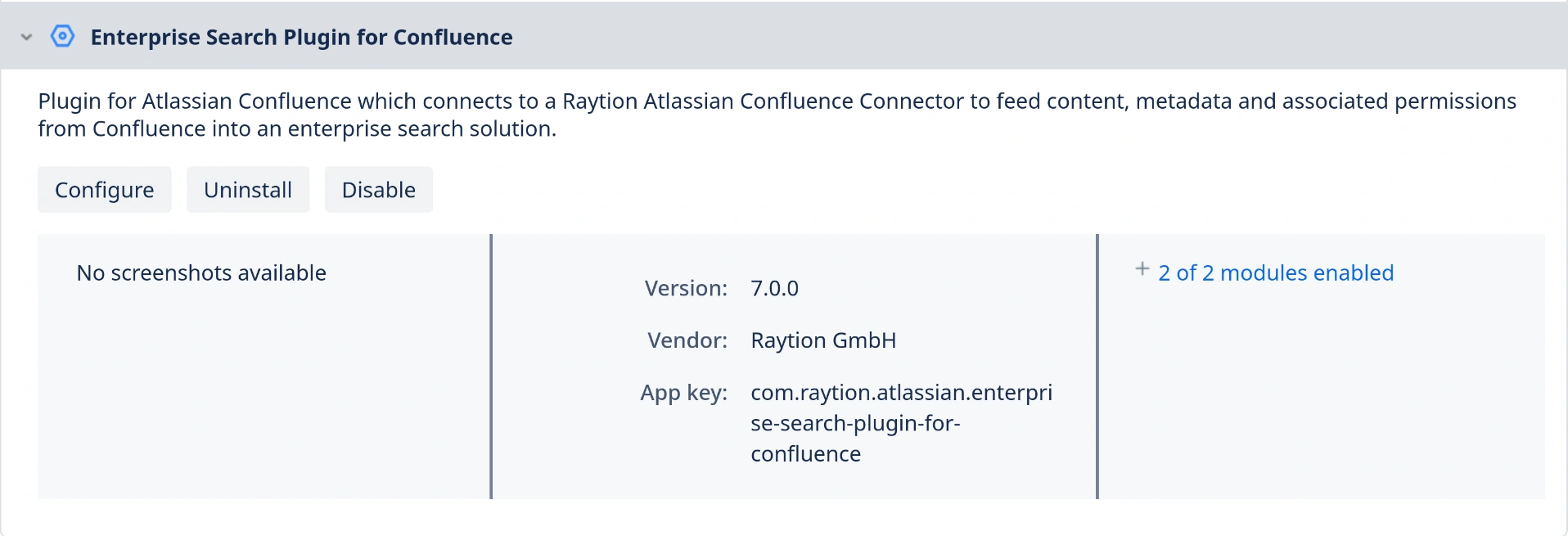
Task: Expand modules list with the plus icon
Action: coord(1142,269)
